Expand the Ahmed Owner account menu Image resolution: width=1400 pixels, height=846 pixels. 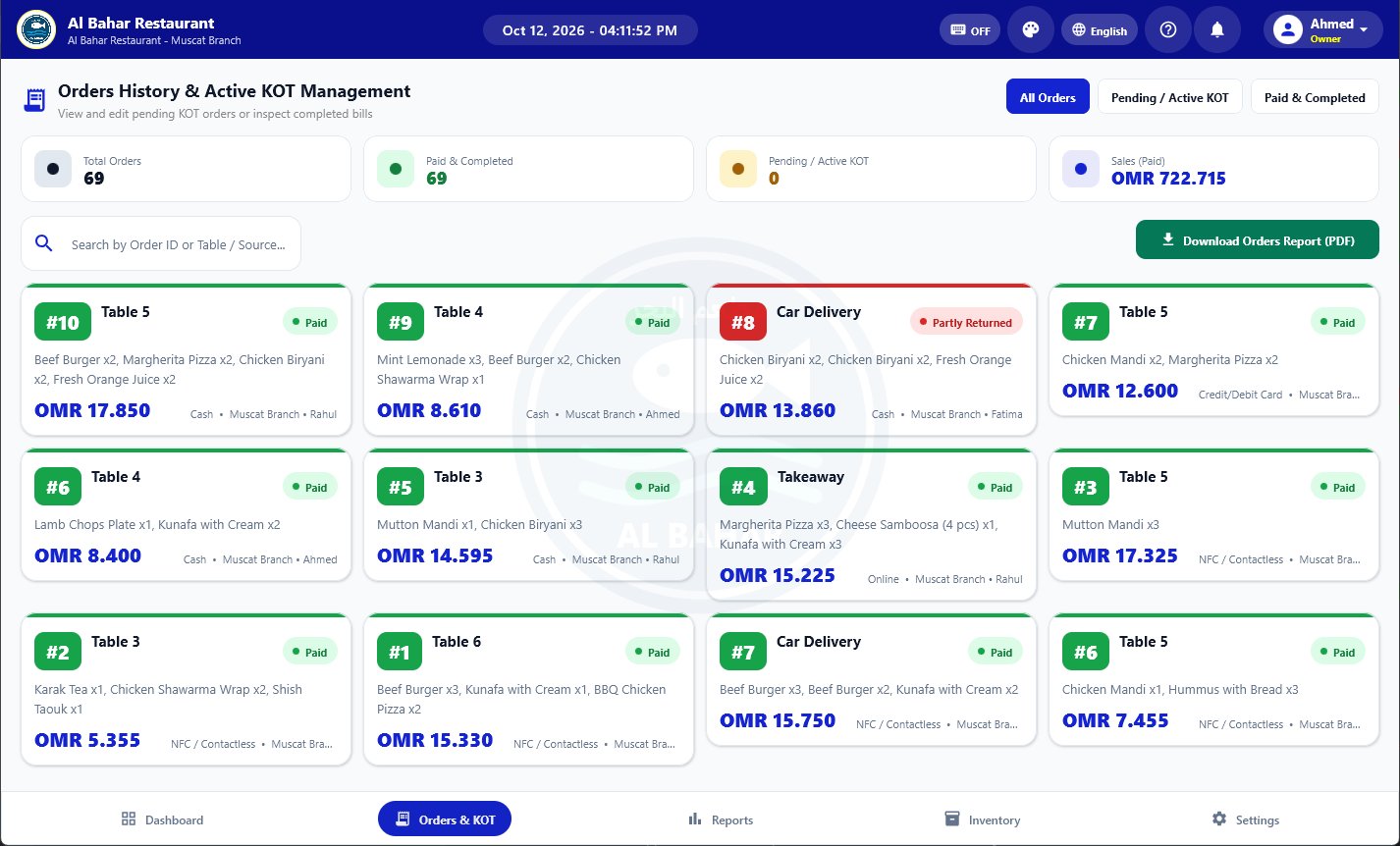(x=1322, y=29)
